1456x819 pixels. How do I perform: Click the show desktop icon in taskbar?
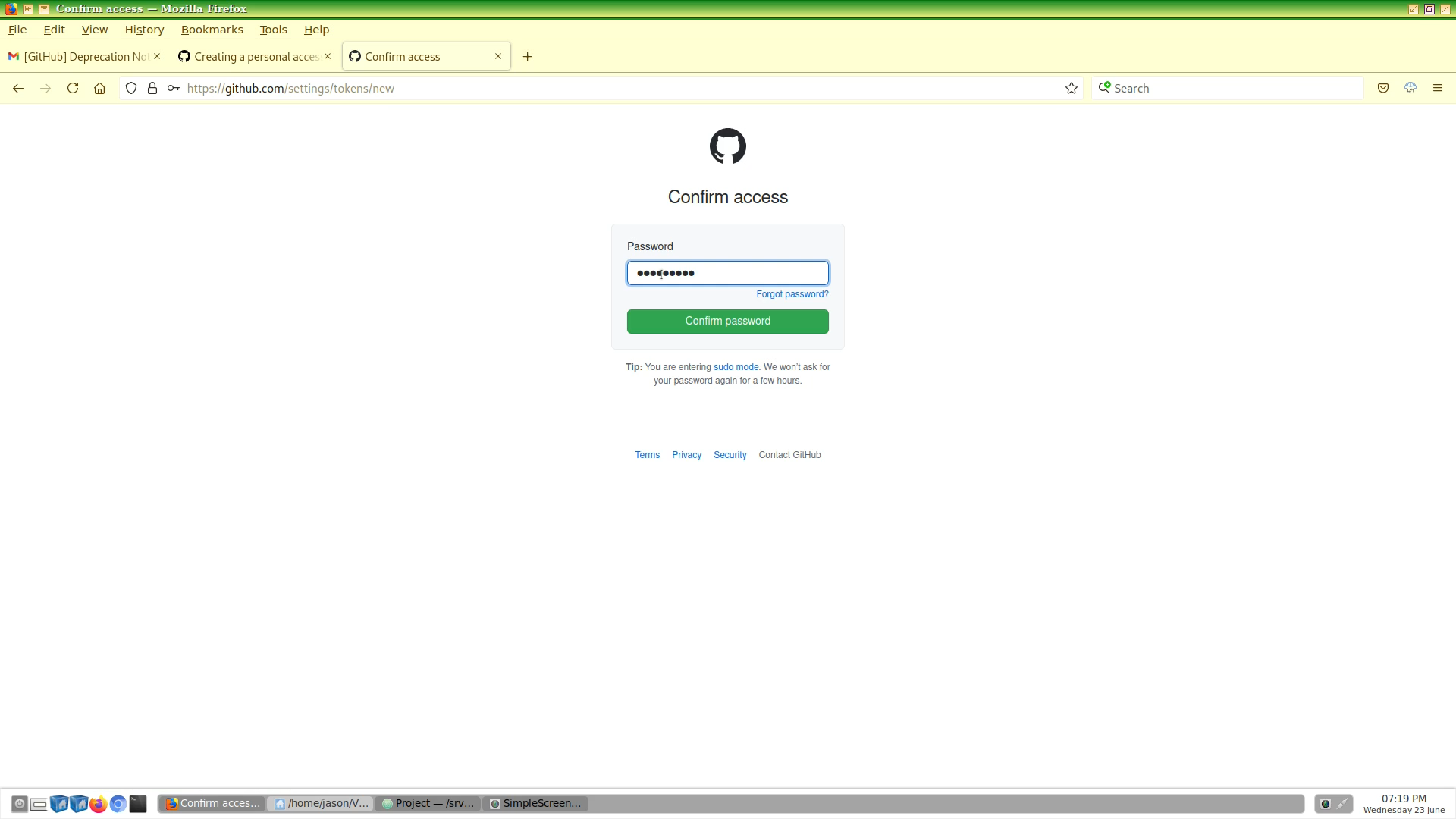[39, 804]
